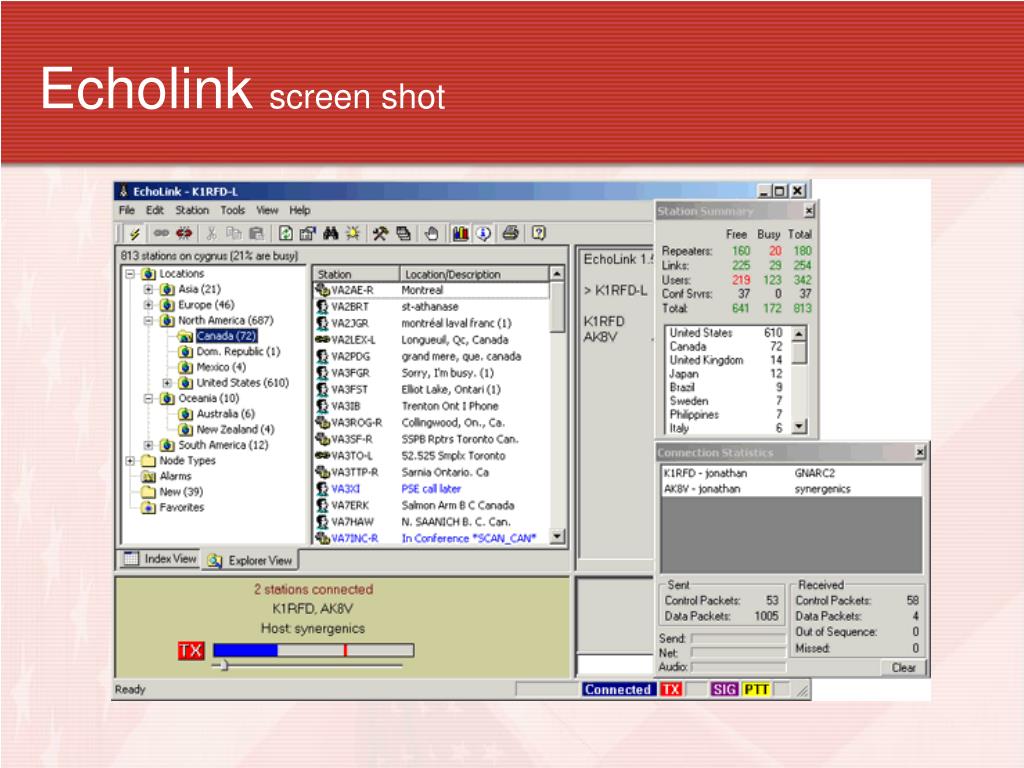The width and height of the screenshot is (1024, 768).
Task: Open the Station menu
Action: click(192, 210)
